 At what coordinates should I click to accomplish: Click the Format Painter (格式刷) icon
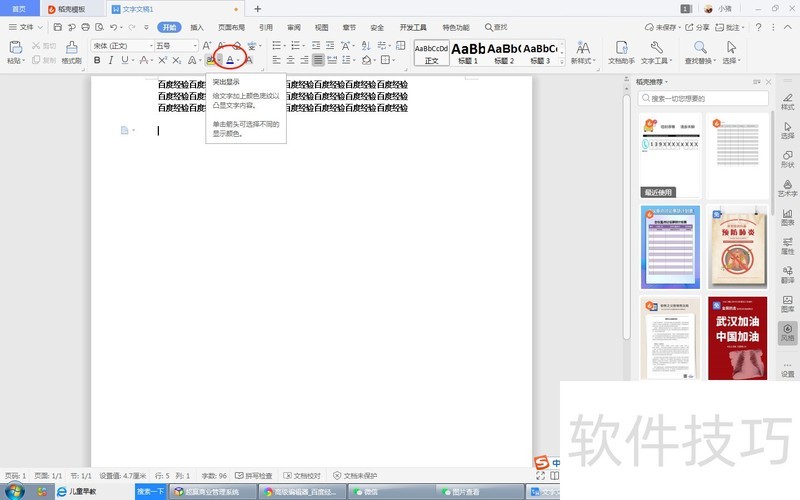click(x=71, y=51)
